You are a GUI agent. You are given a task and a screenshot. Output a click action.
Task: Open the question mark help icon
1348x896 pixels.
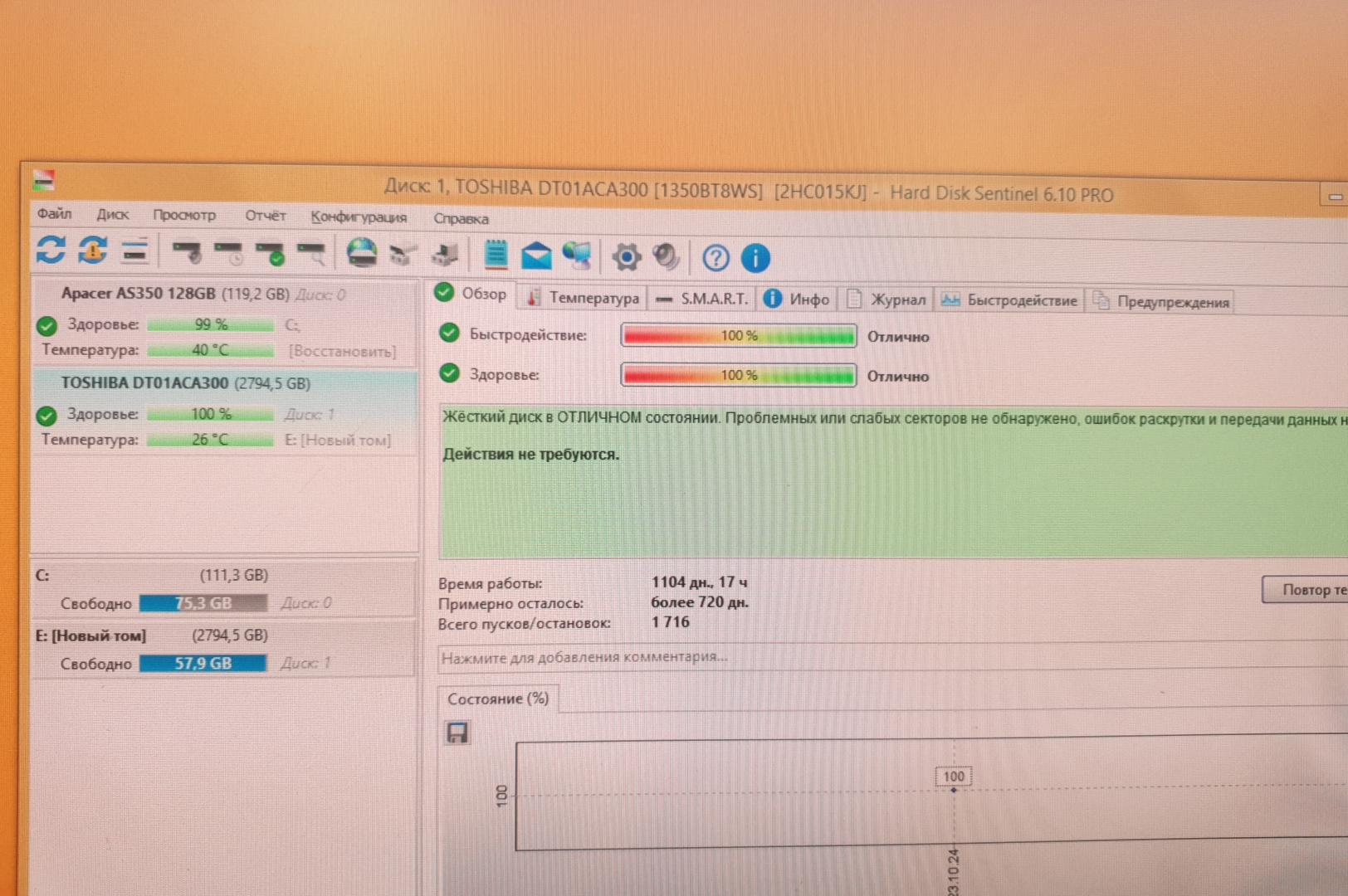[716, 258]
